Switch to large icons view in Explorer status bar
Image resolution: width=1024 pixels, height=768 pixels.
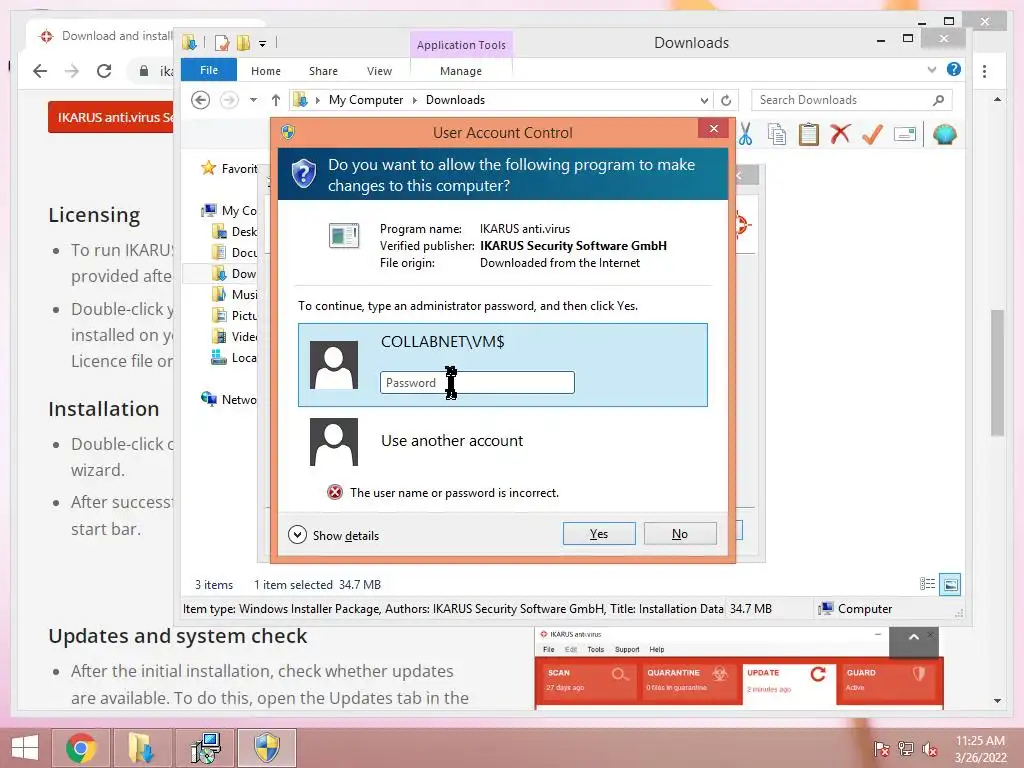click(x=951, y=584)
